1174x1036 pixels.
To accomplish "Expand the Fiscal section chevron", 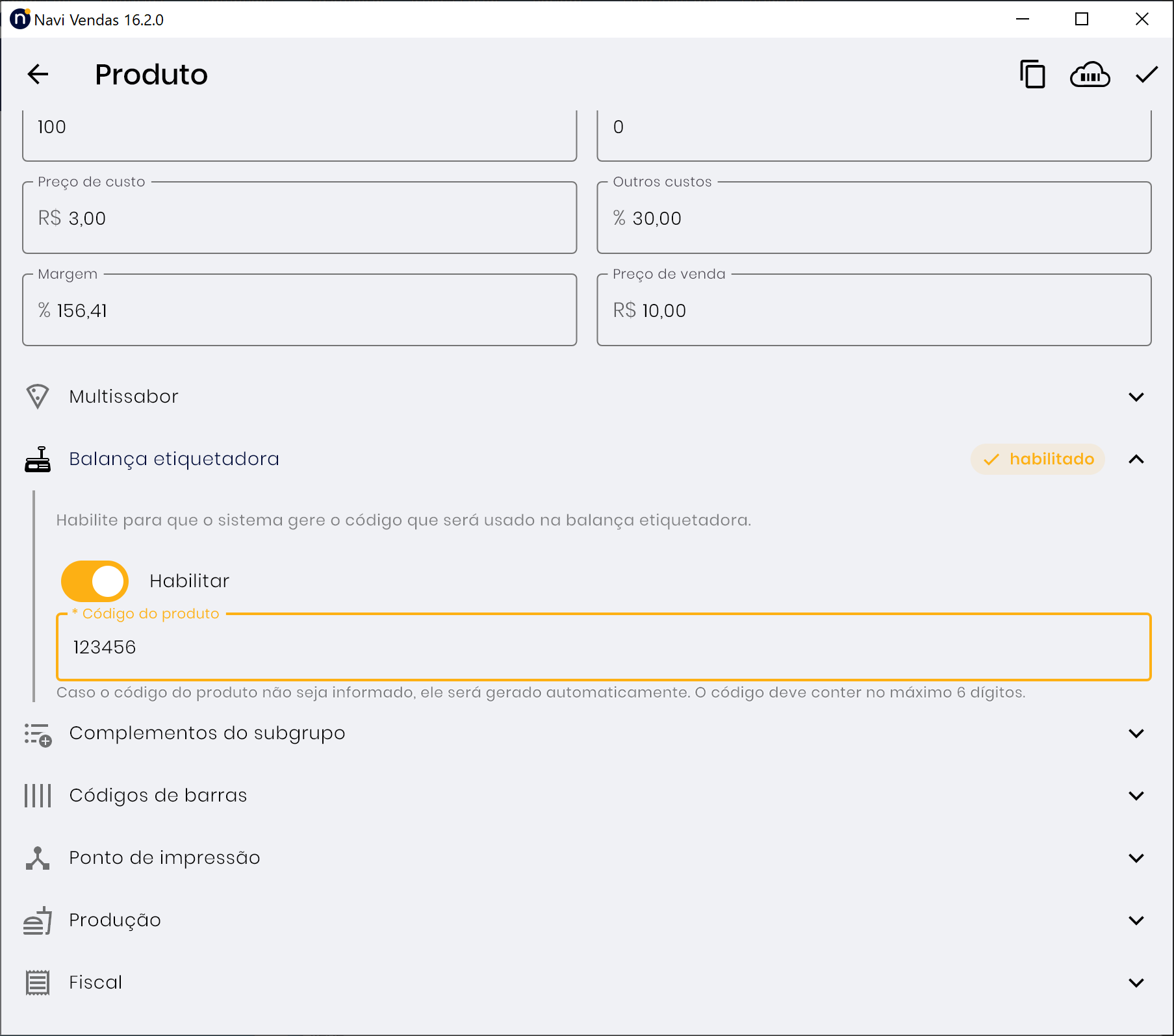I will (1136, 983).
